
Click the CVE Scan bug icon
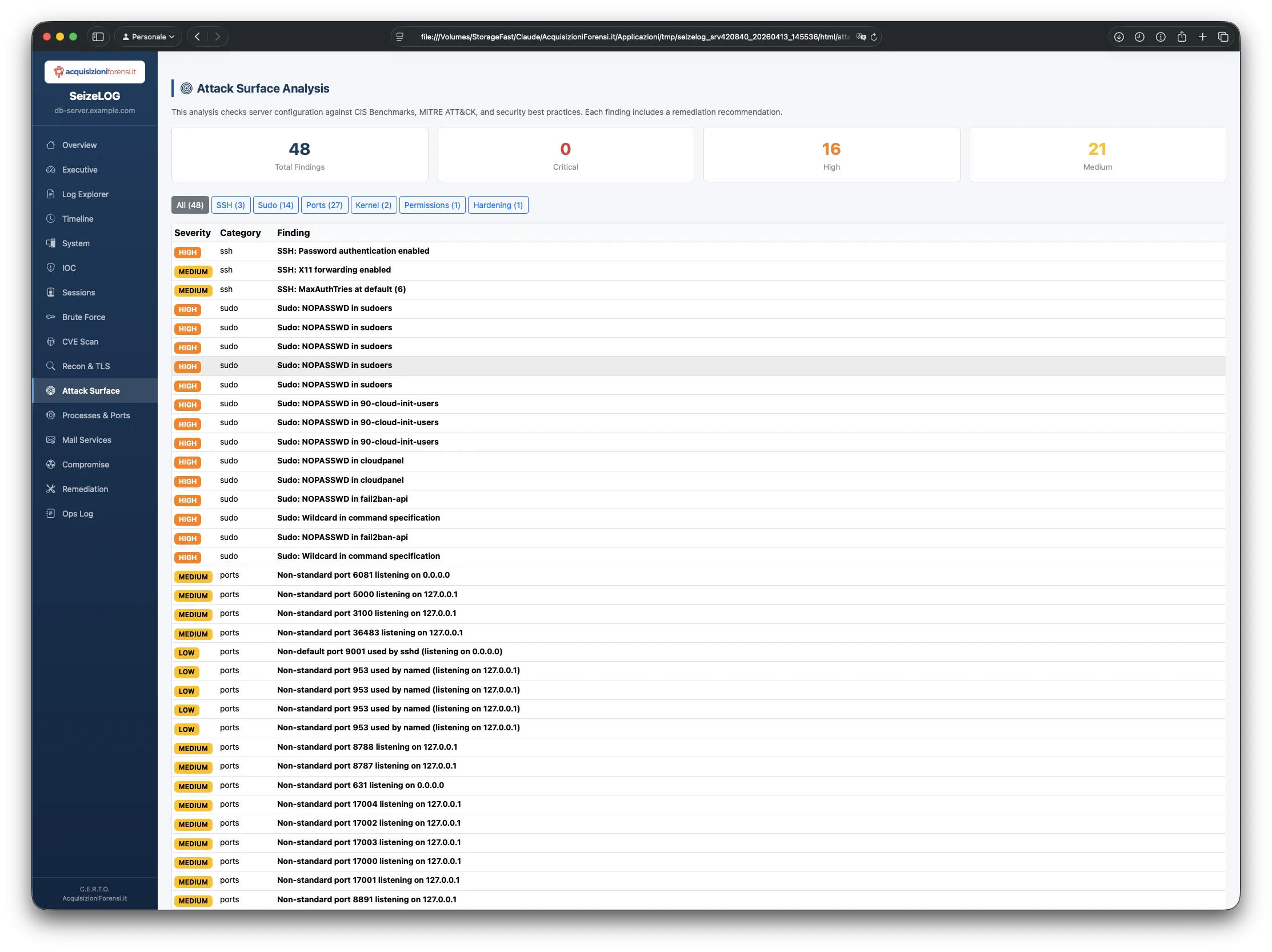[51, 342]
